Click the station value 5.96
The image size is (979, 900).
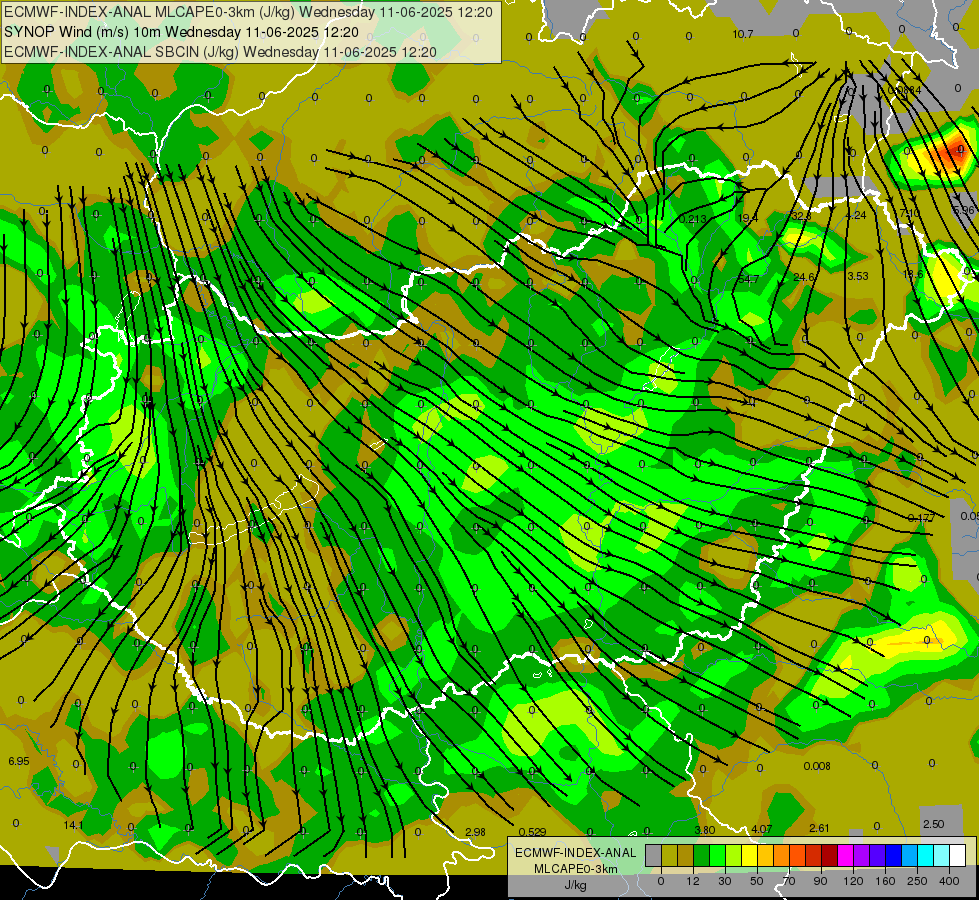[964, 210]
